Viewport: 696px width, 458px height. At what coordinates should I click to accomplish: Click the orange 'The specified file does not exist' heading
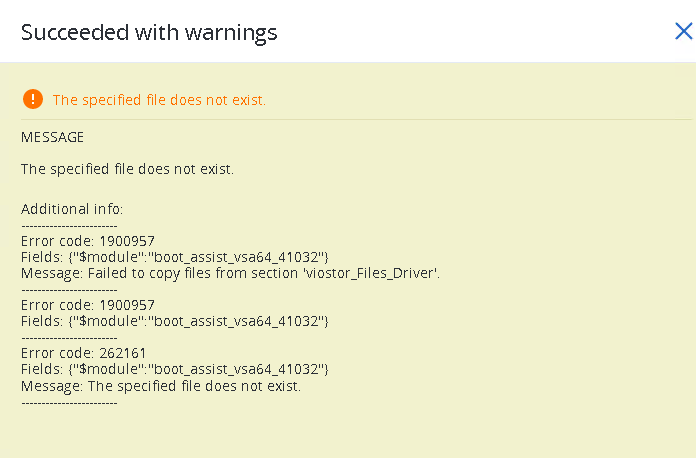[159, 100]
